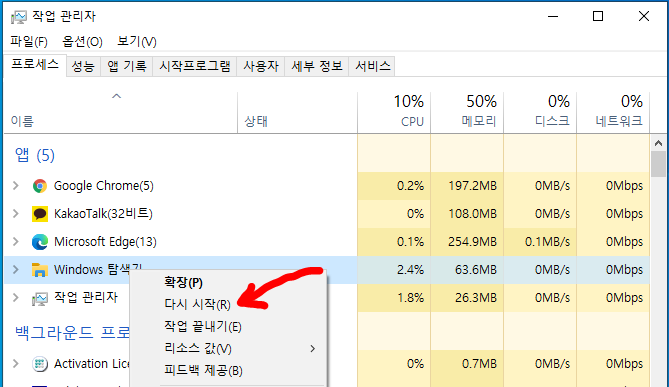Click the 앱 (5) group heading

coord(35,155)
